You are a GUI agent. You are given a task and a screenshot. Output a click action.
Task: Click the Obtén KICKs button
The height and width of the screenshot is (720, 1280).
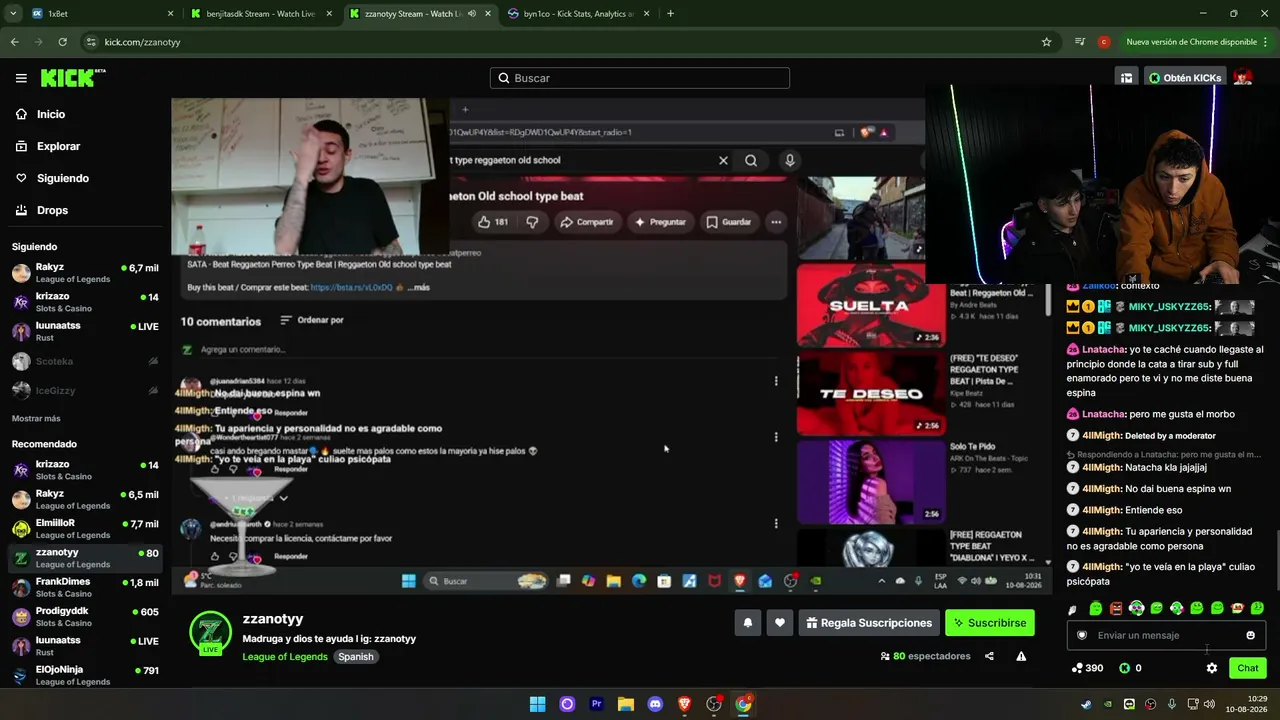(x=1185, y=78)
